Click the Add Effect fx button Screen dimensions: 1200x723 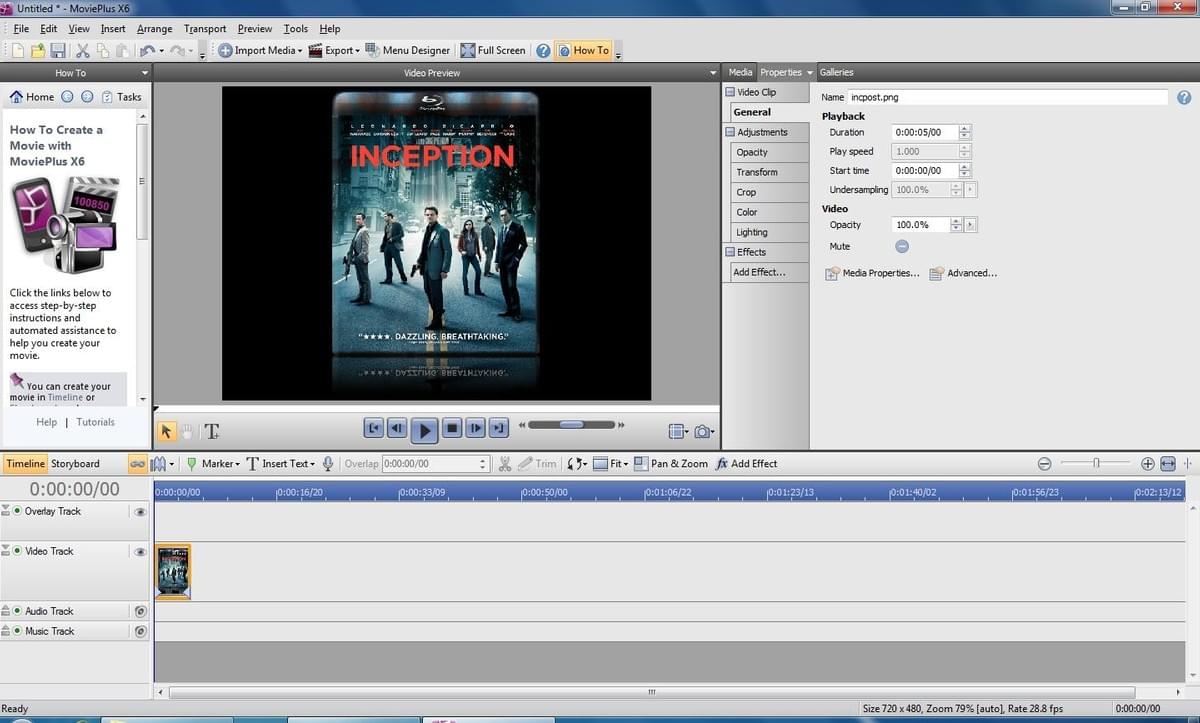pos(746,464)
